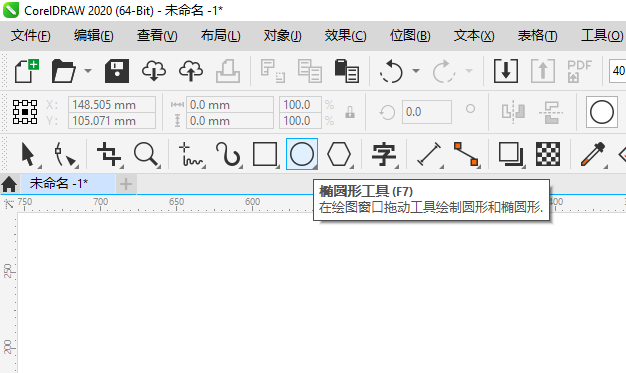The height and width of the screenshot is (373, 626).
Task: Click the vertical scale factor 100.0 field
Action: (300, 121)
